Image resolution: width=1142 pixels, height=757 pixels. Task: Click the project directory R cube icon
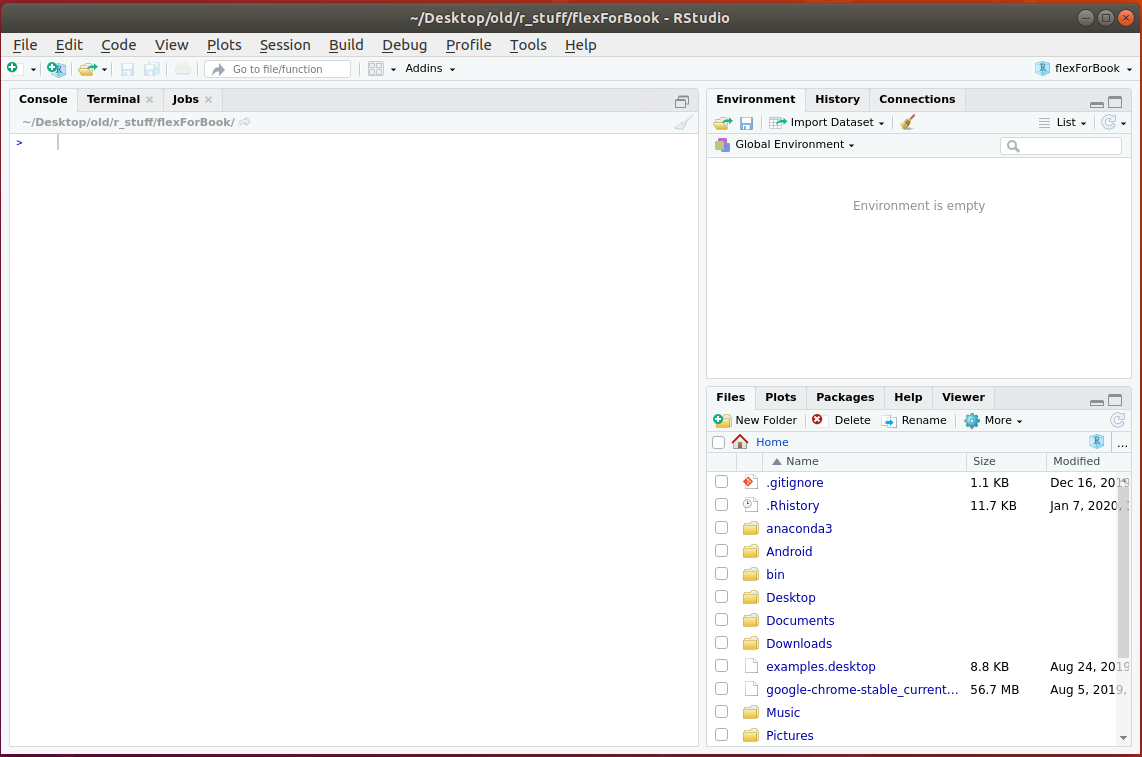(1096, 442)
